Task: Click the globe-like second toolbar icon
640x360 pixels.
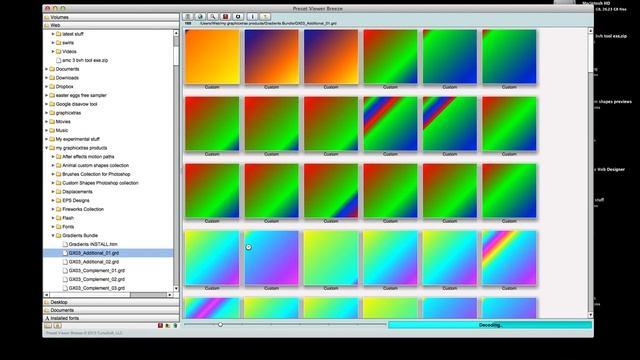Action: coord(200,17)
